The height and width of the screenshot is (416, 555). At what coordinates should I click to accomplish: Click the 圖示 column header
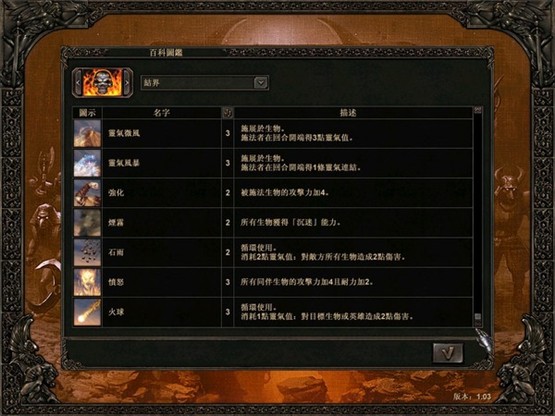pyautogui.click(x=87, y=113)
